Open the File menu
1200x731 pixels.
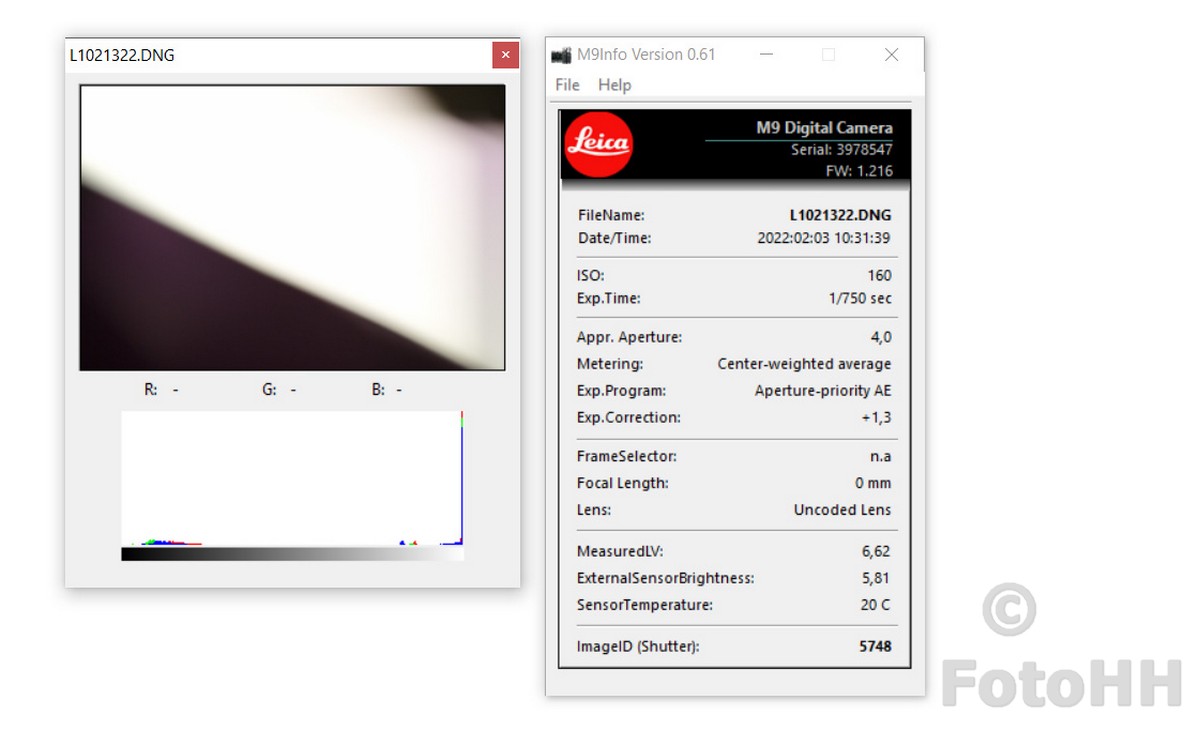point(567,85)
